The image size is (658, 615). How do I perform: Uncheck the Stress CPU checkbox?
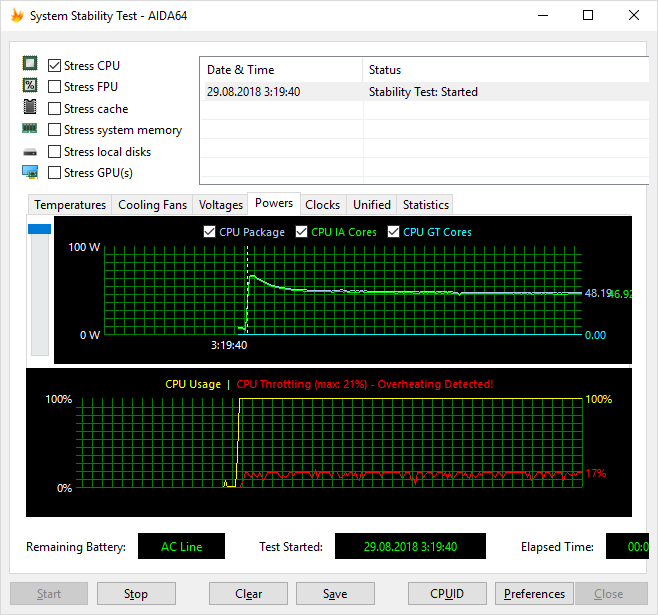pyautogui.click(x=54, y=66)
